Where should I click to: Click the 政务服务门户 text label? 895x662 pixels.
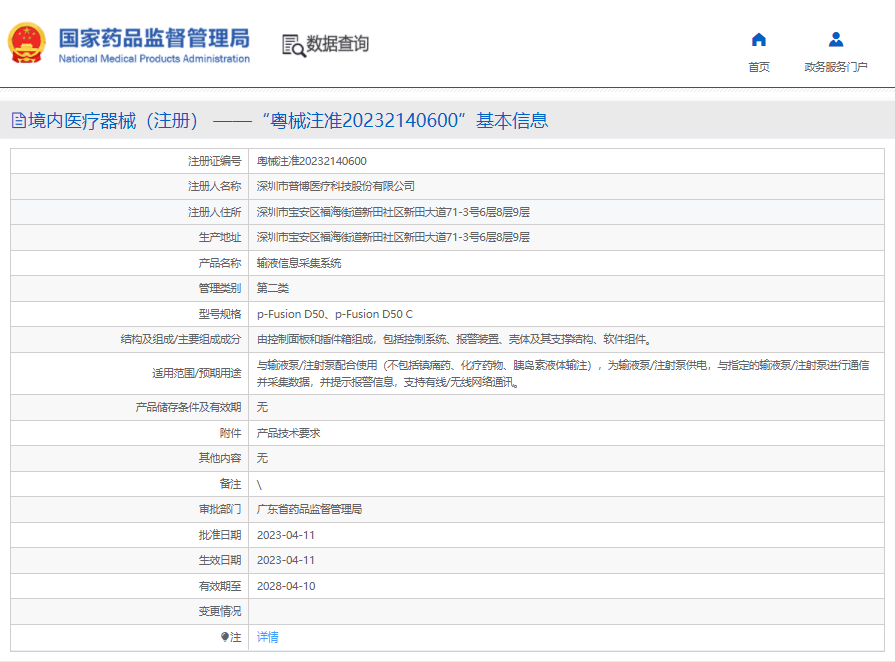(836, 67)
